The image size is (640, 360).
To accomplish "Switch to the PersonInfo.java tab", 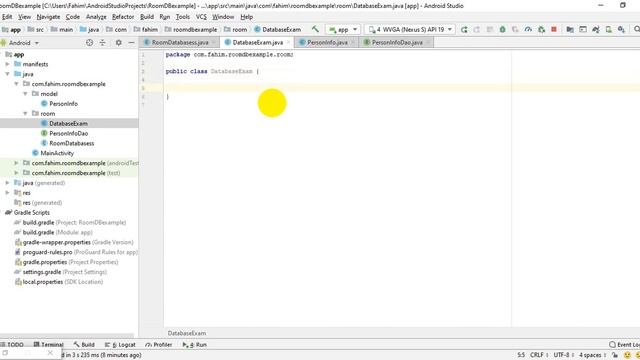I will click(x=327, y=42).
